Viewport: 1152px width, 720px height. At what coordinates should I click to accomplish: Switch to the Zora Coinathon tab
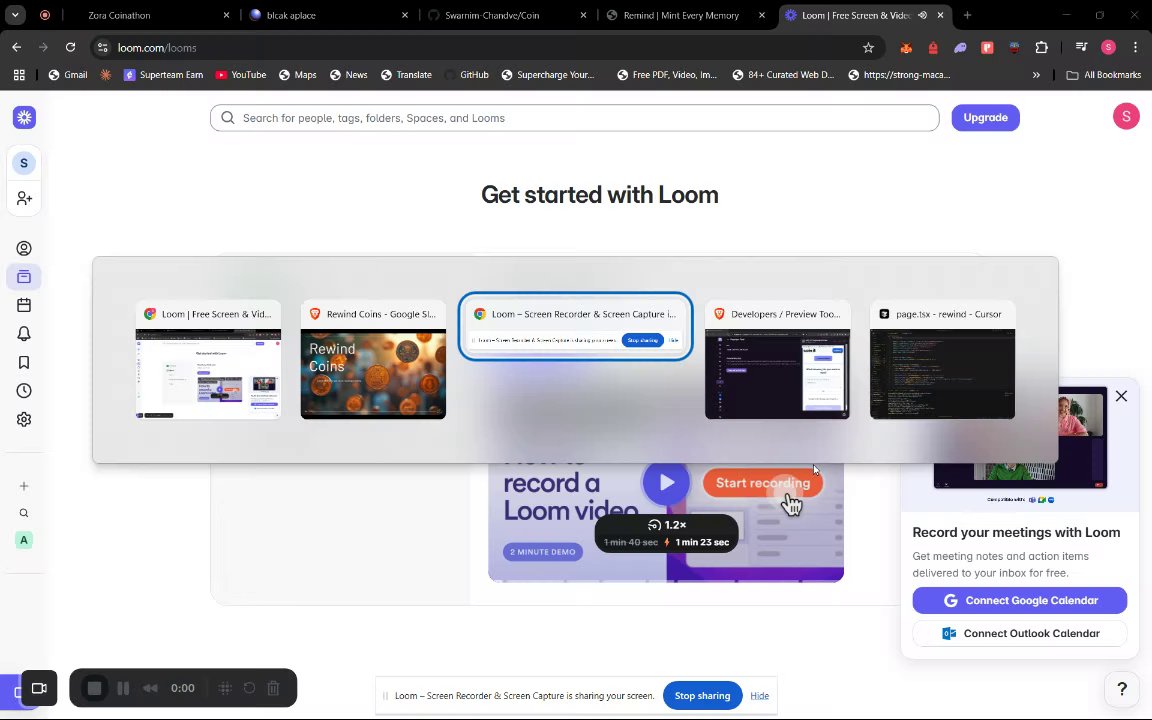[x=147, y=15]
